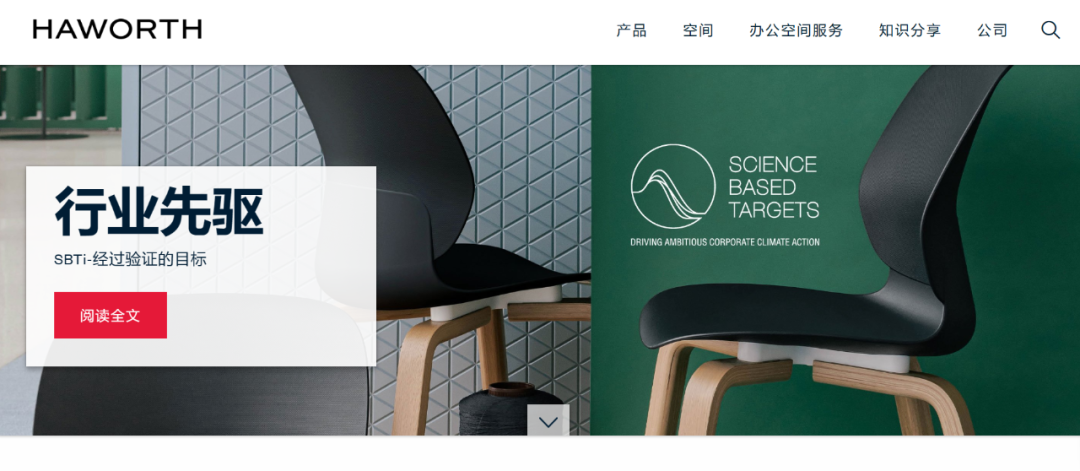This screenshot has width=1080, height=471.
Task: Click the HAWORTH logo
Action: pyautogui.click(x=117, y=30)
